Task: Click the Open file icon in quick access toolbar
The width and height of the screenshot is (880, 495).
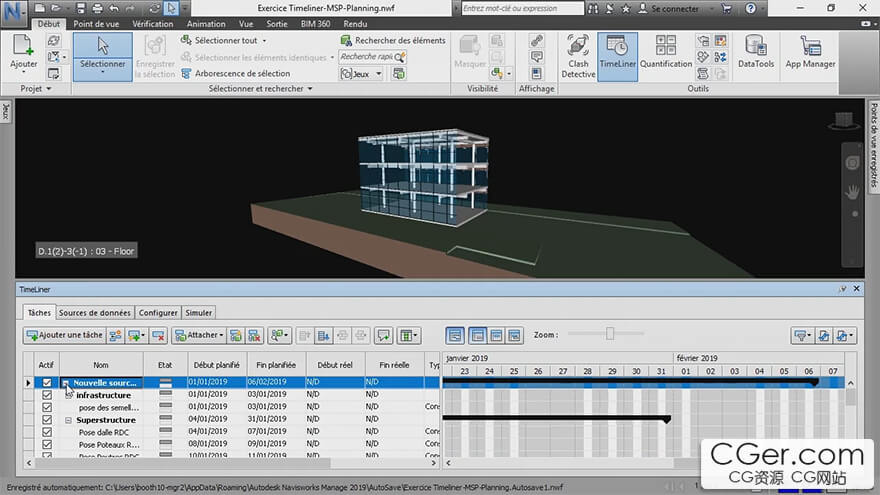Action: 56,8
